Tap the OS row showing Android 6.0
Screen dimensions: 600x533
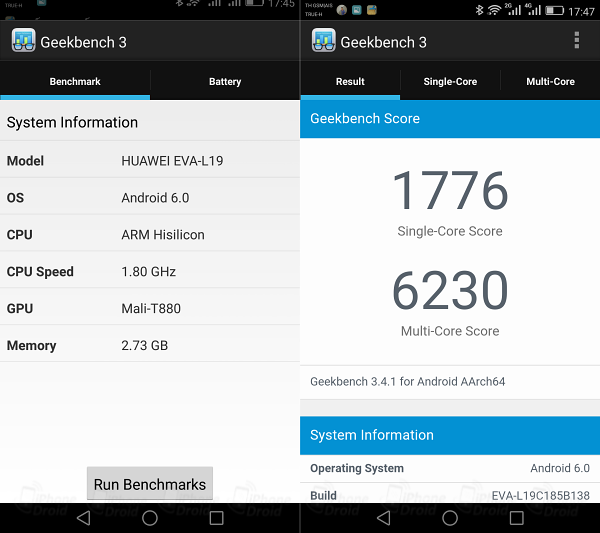click(150, 197)
